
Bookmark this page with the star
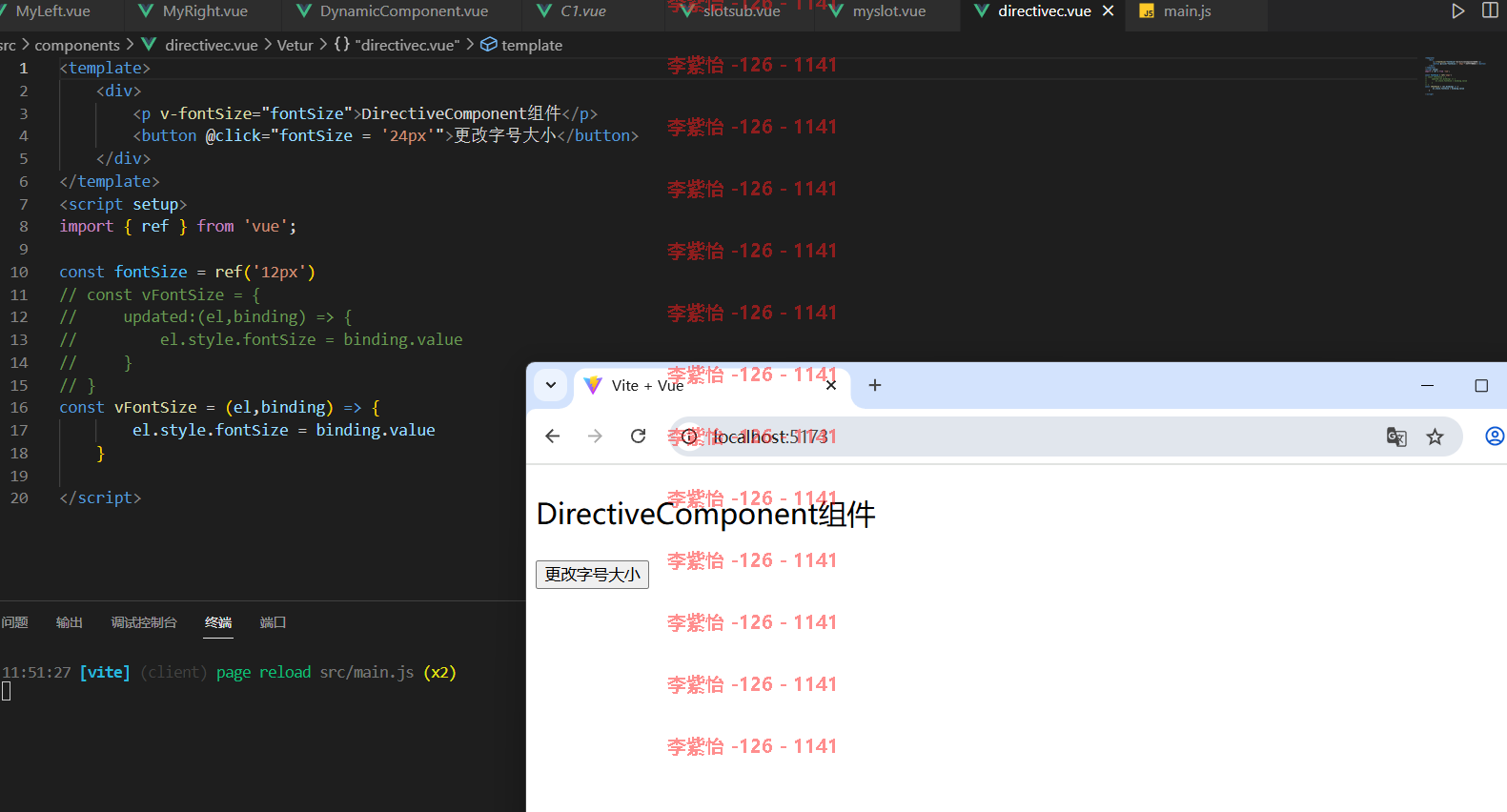[1435, 436]
